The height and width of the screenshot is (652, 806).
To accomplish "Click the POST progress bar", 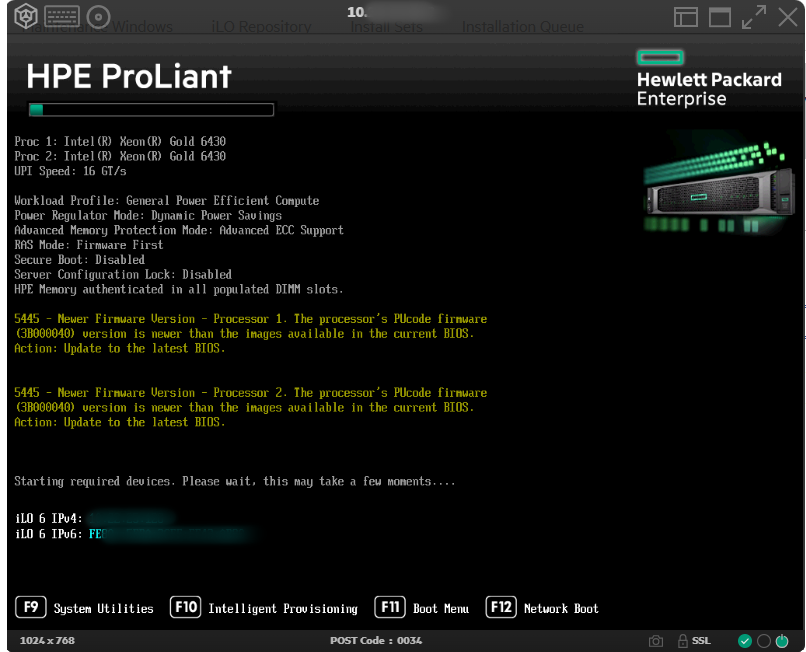I will point(150,110).
